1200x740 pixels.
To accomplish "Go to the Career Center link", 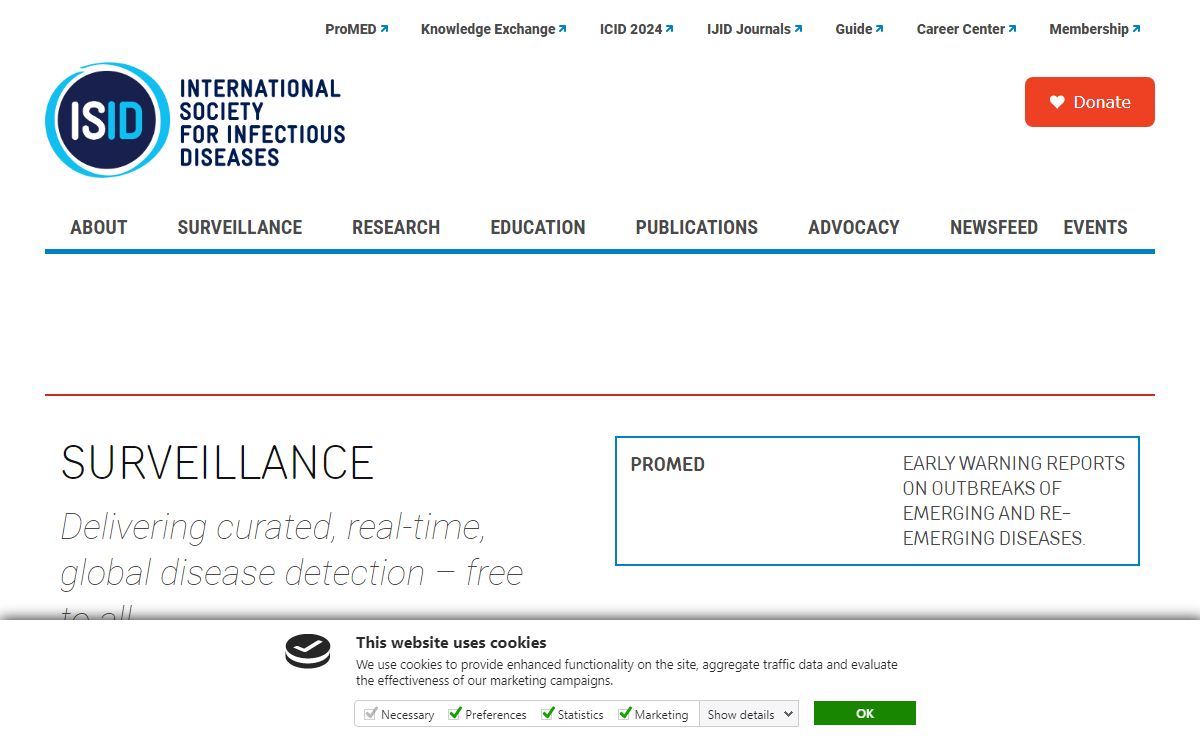I will (967, 29).
